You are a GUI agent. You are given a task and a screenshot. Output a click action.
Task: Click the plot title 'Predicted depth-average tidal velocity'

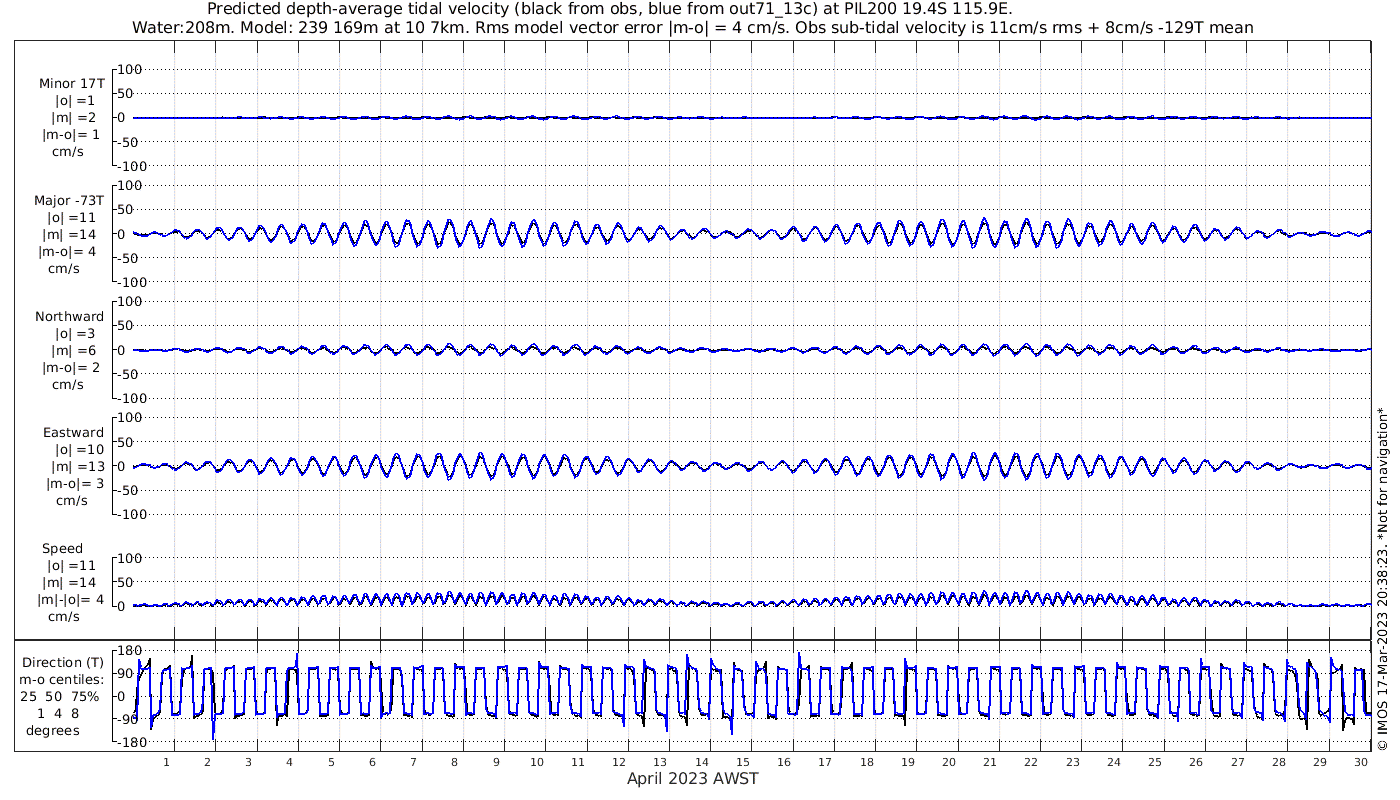click(610, 10)
